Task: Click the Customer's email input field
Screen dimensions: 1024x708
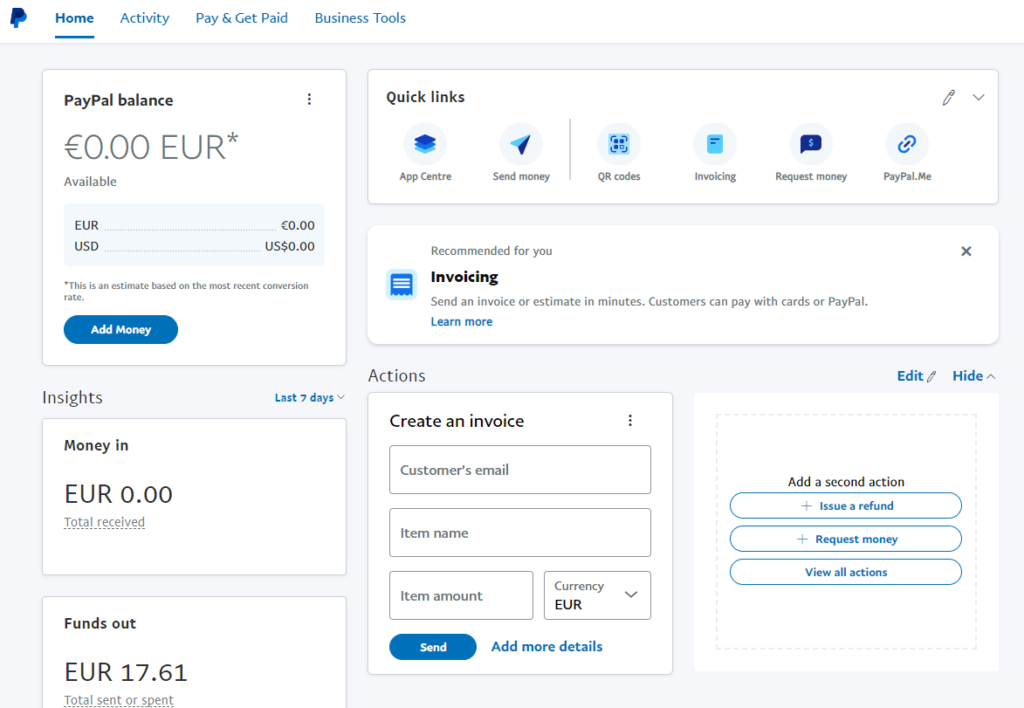Action: coord(520,469)
